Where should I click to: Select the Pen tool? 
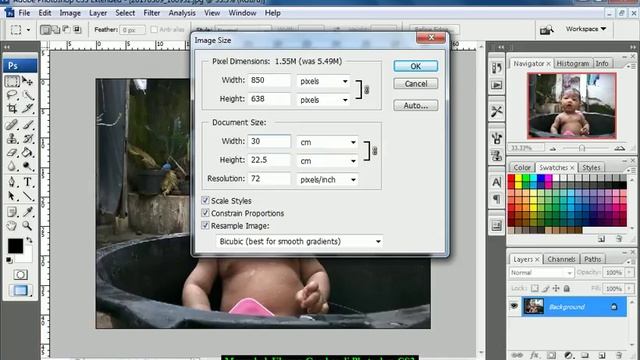click(x=12, y=182)
